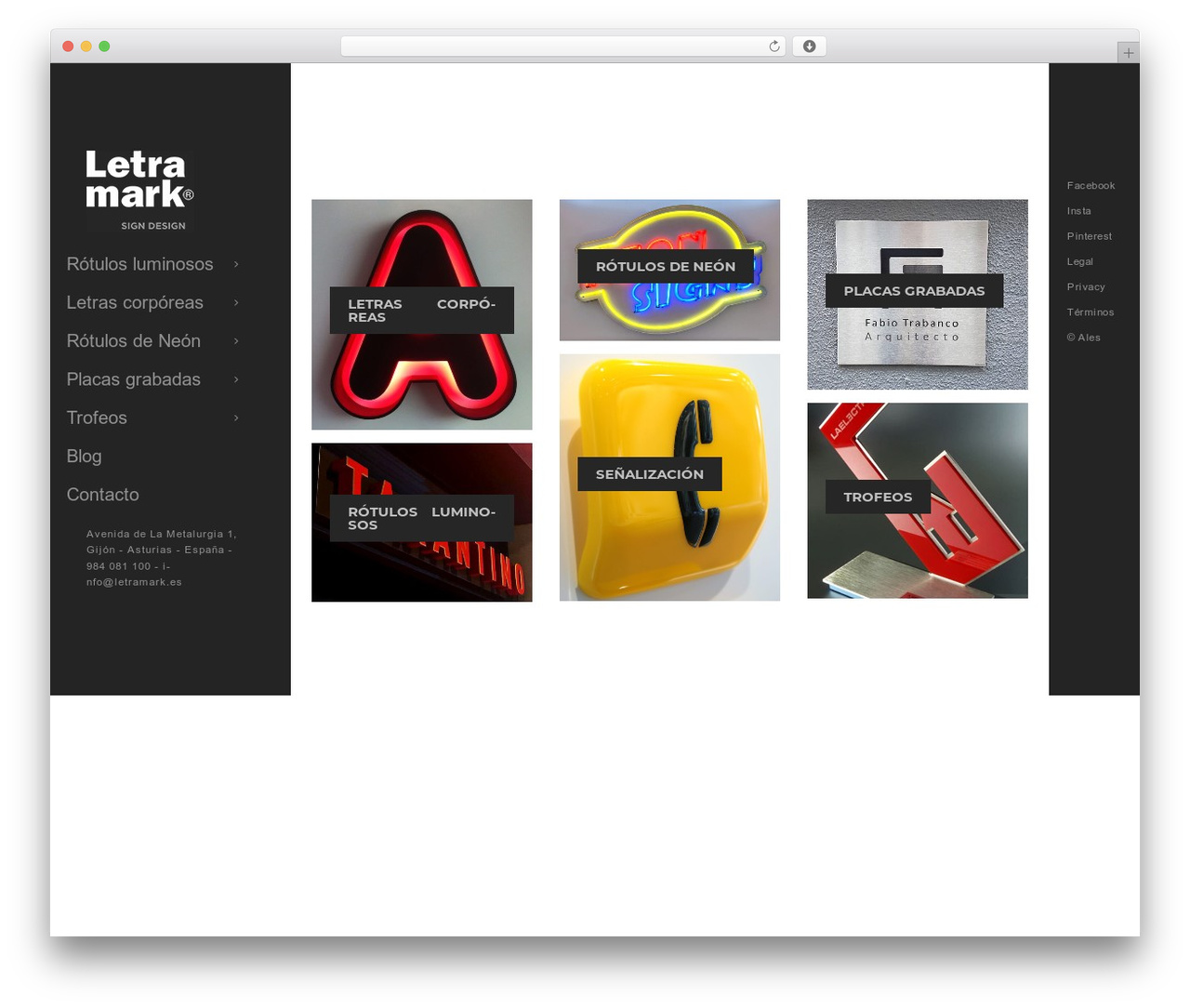Screen dimensions: 1190x1008
Task: Expand the Letras corpóreas submenu arrow
Action: (x=236, y=302)
